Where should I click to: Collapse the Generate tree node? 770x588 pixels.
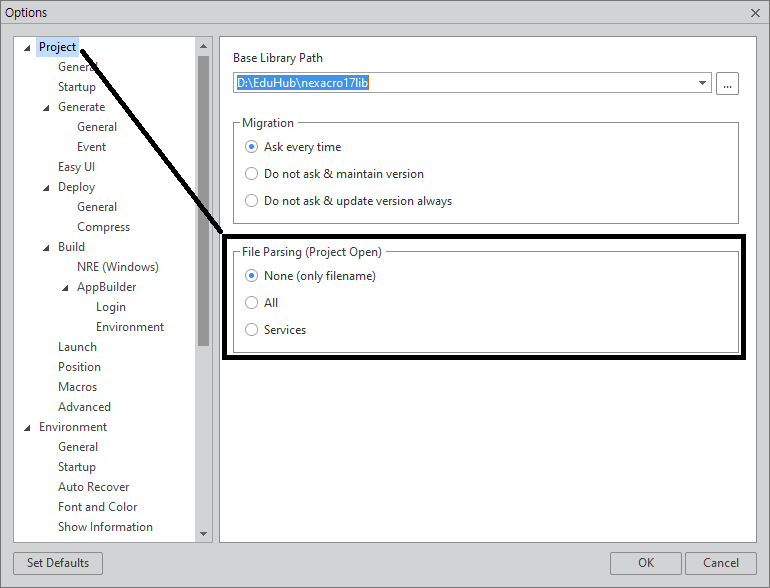[x=46, y=108]
